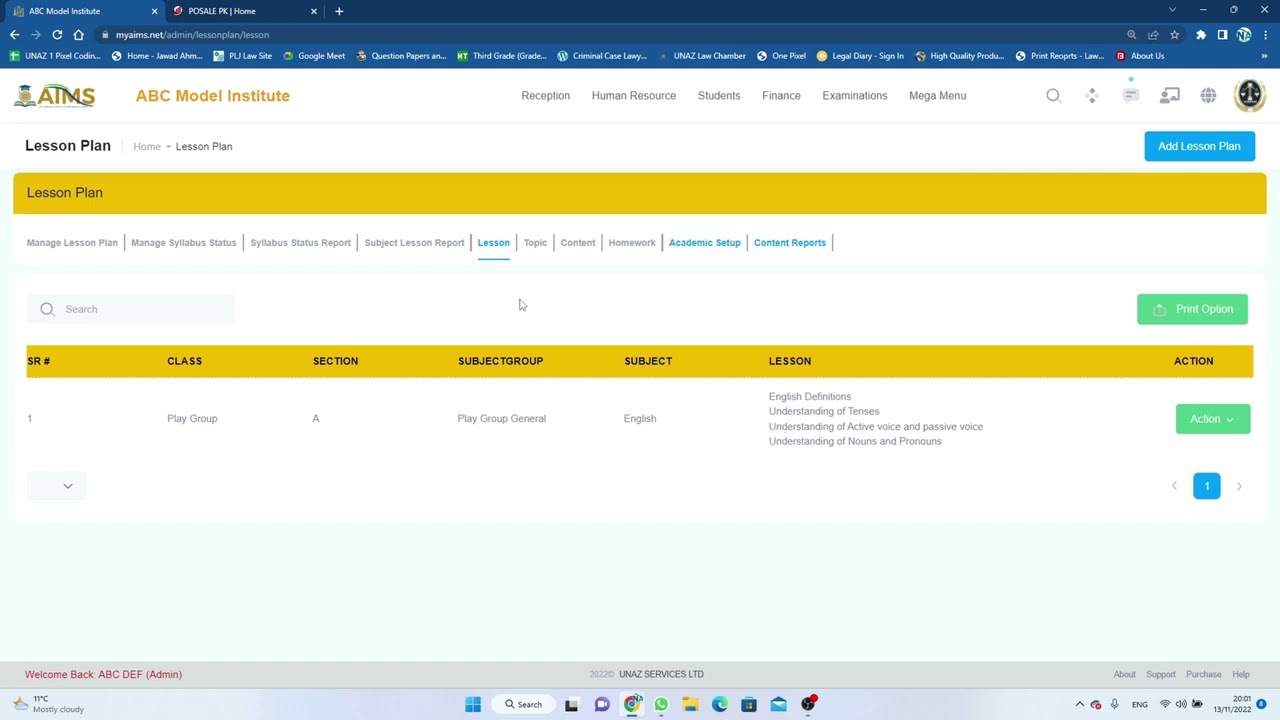The height and width of the screenshot is (720, 1280).
Task: Go back using browser back arrow
Action: [14, 35]
